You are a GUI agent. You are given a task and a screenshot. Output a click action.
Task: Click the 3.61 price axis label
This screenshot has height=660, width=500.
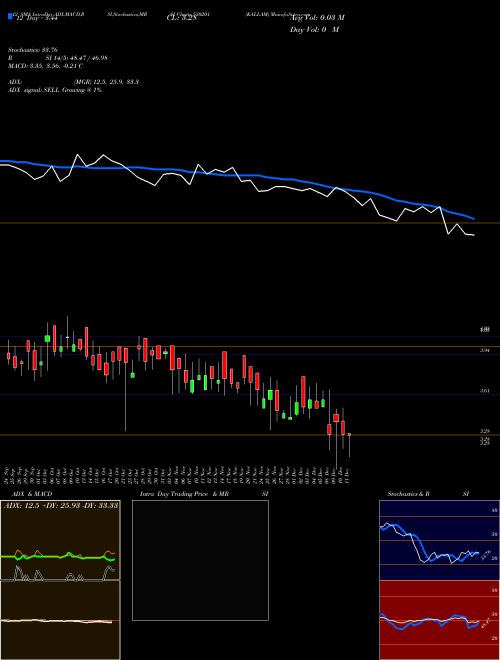485,391
